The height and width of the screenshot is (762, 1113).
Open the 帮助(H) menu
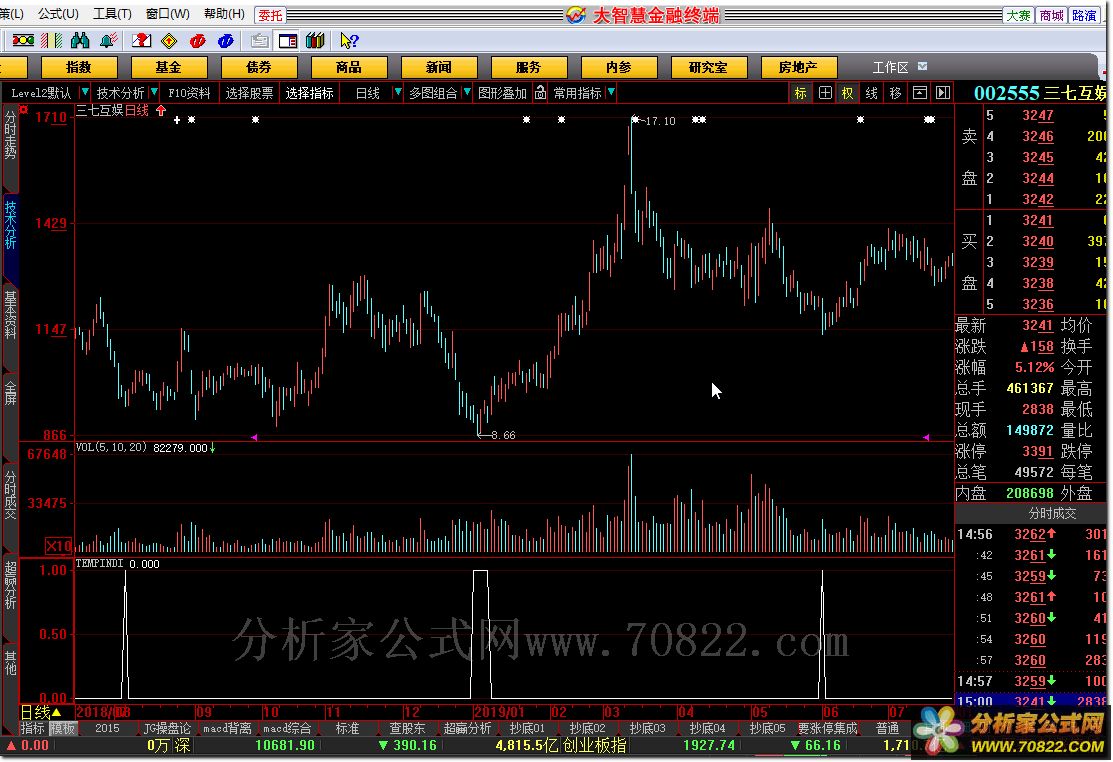[x=224, y=13]
